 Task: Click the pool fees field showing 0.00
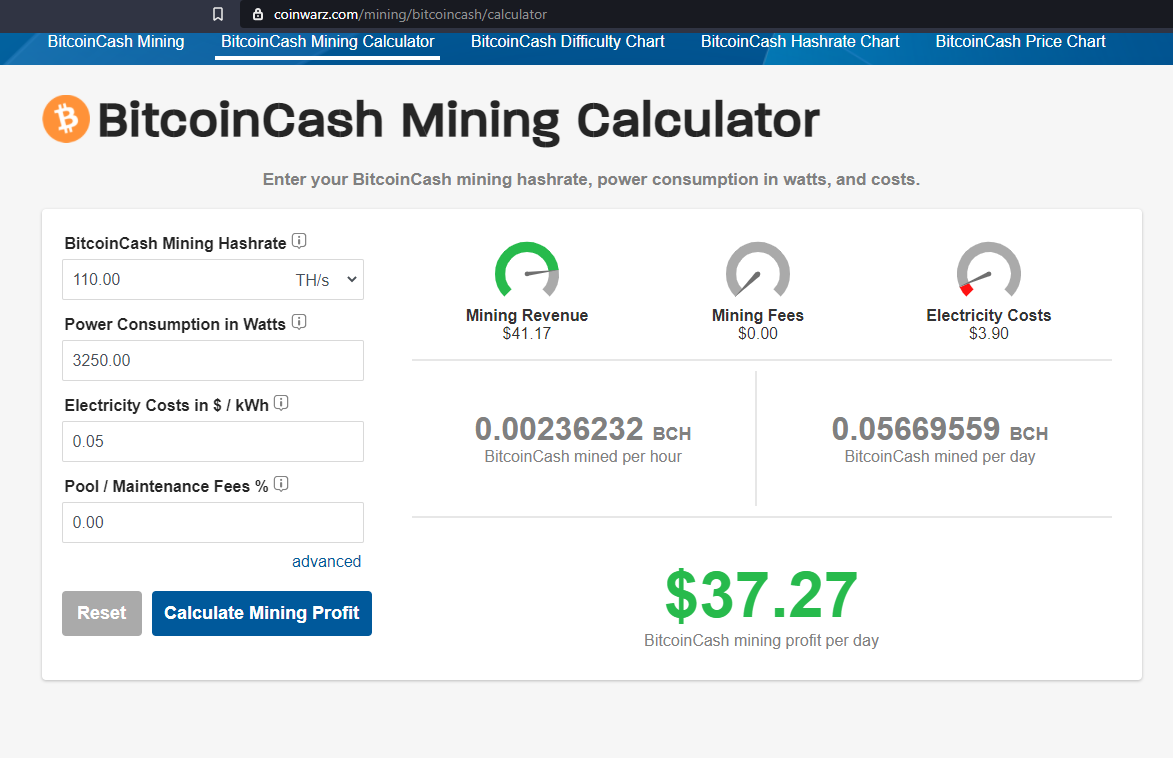[x=213, y=522]
